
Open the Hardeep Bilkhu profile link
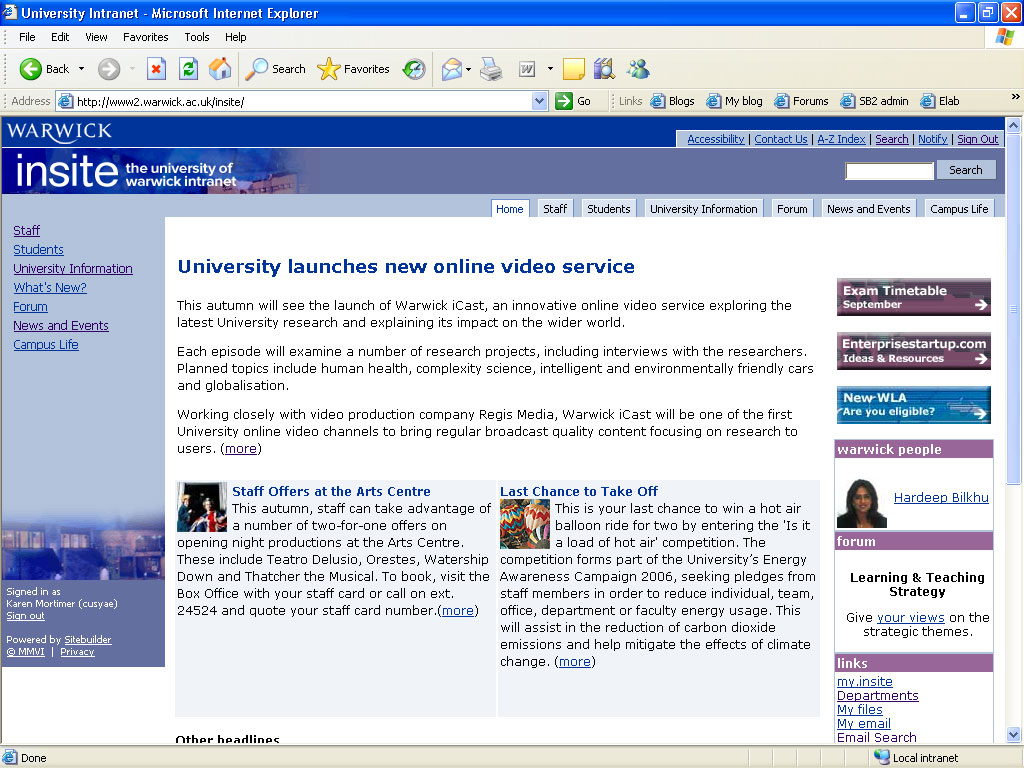940,498
